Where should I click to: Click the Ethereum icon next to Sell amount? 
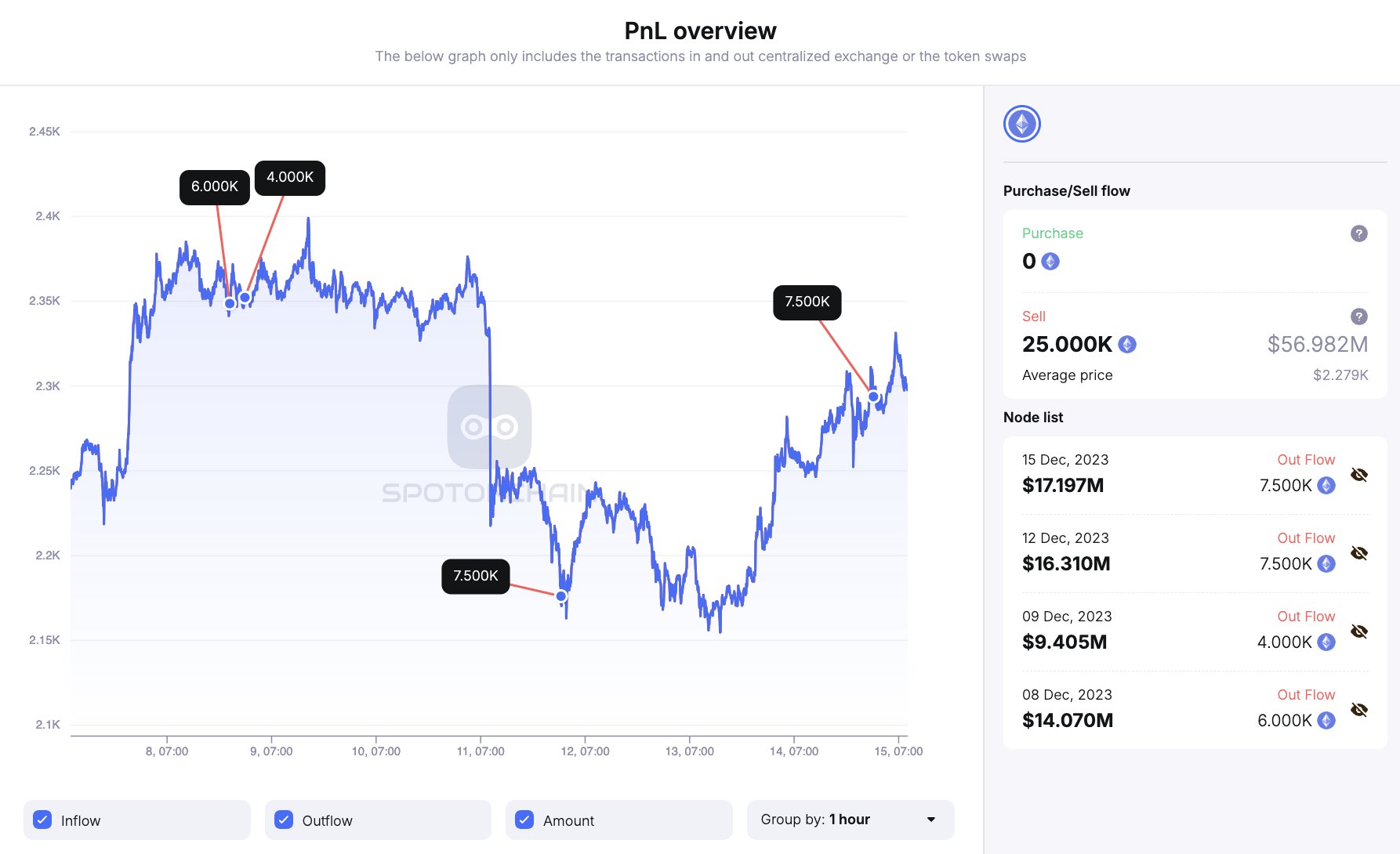[1127, 344]
